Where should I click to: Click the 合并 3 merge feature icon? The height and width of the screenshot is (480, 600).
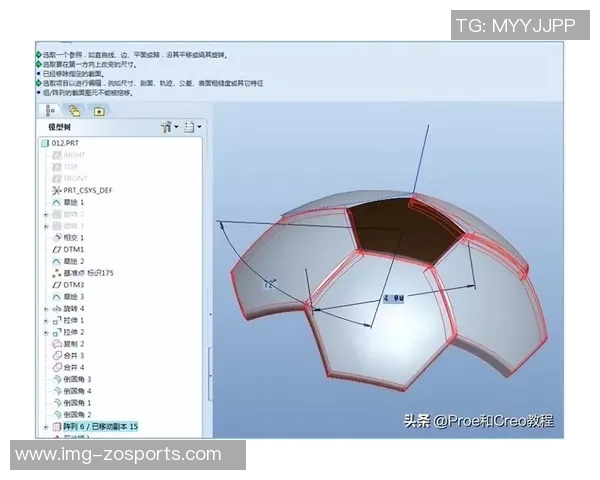click(56, 355)
